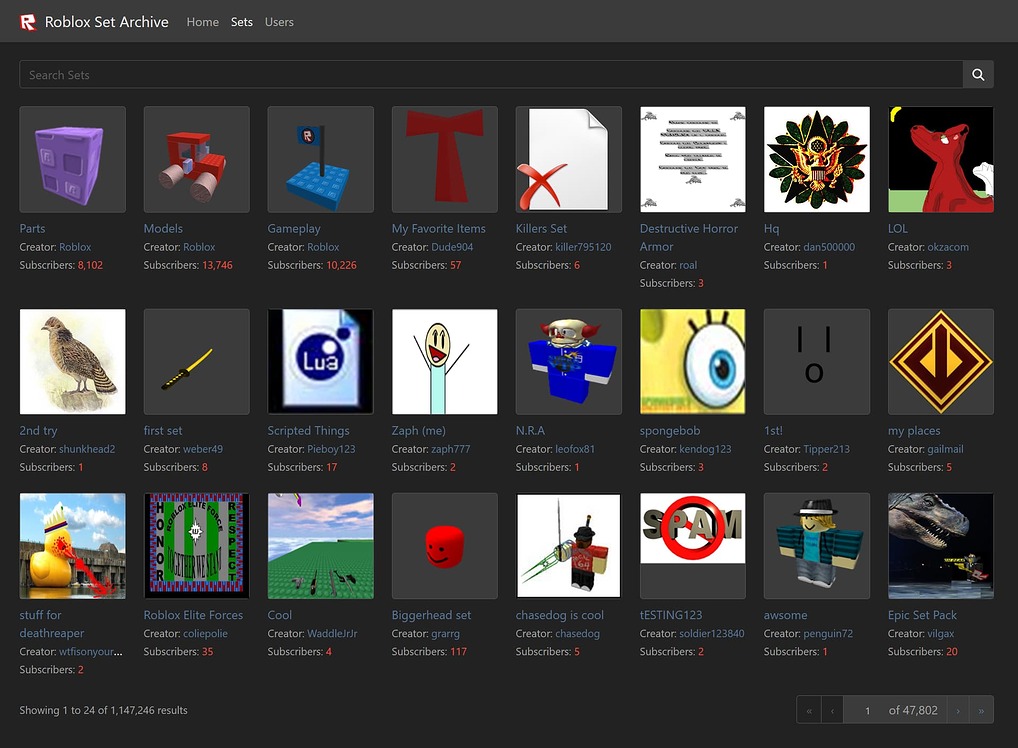Click the previous page arrow icon

(833, 710)
